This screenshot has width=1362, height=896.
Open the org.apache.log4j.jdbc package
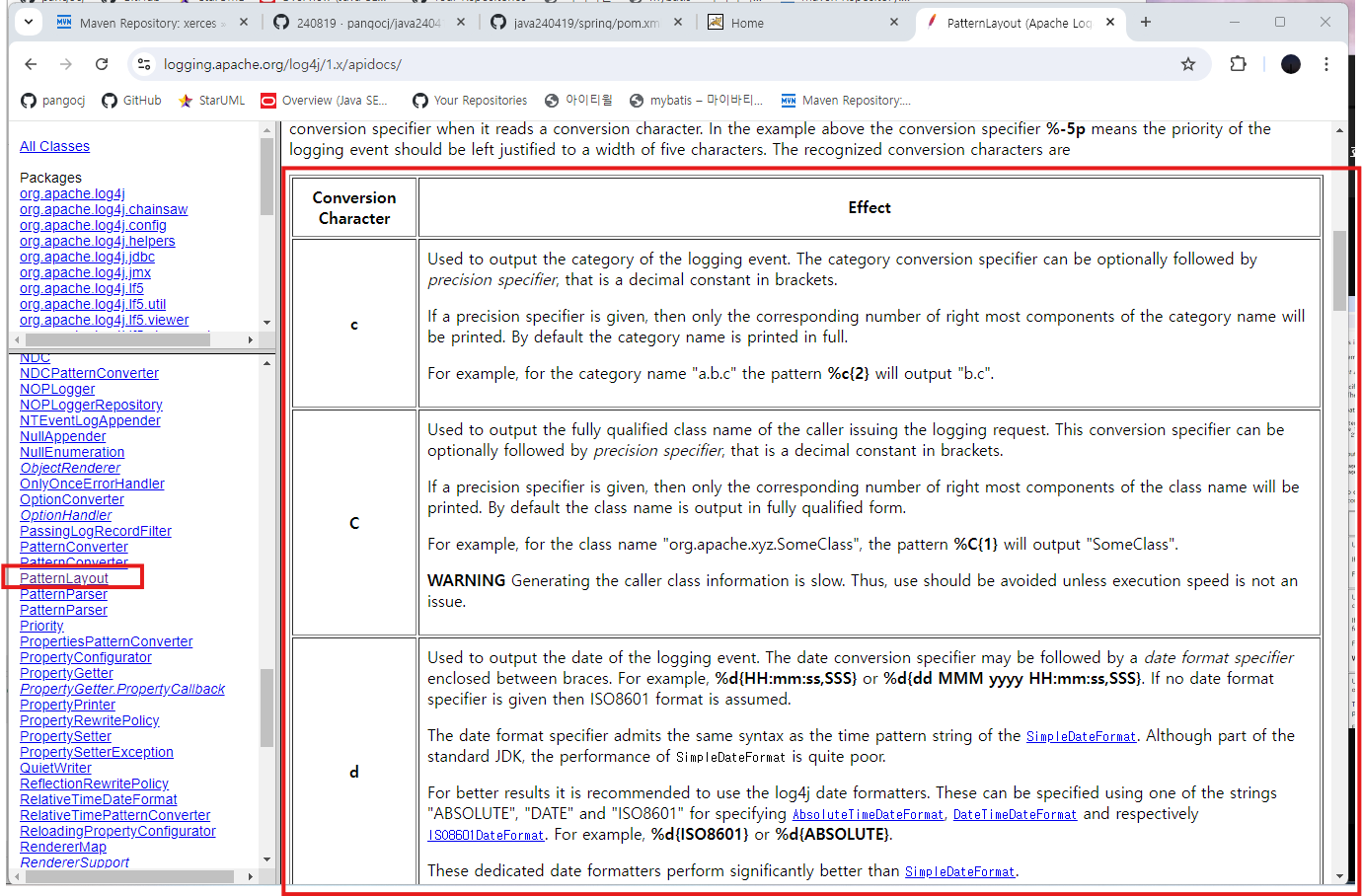pyautogui.click(x=87, y=257)
